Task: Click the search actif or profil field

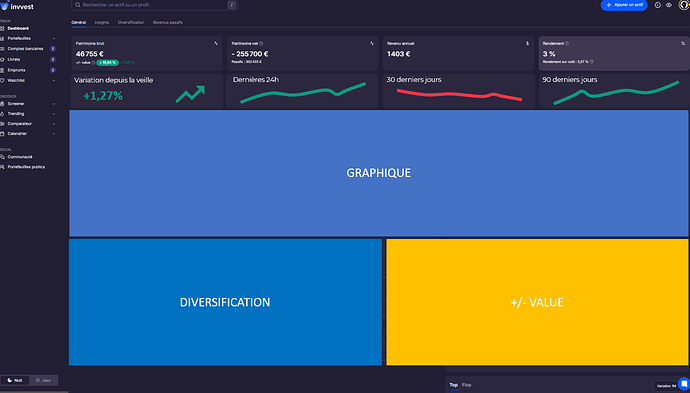Action: (x=154, y=5)
